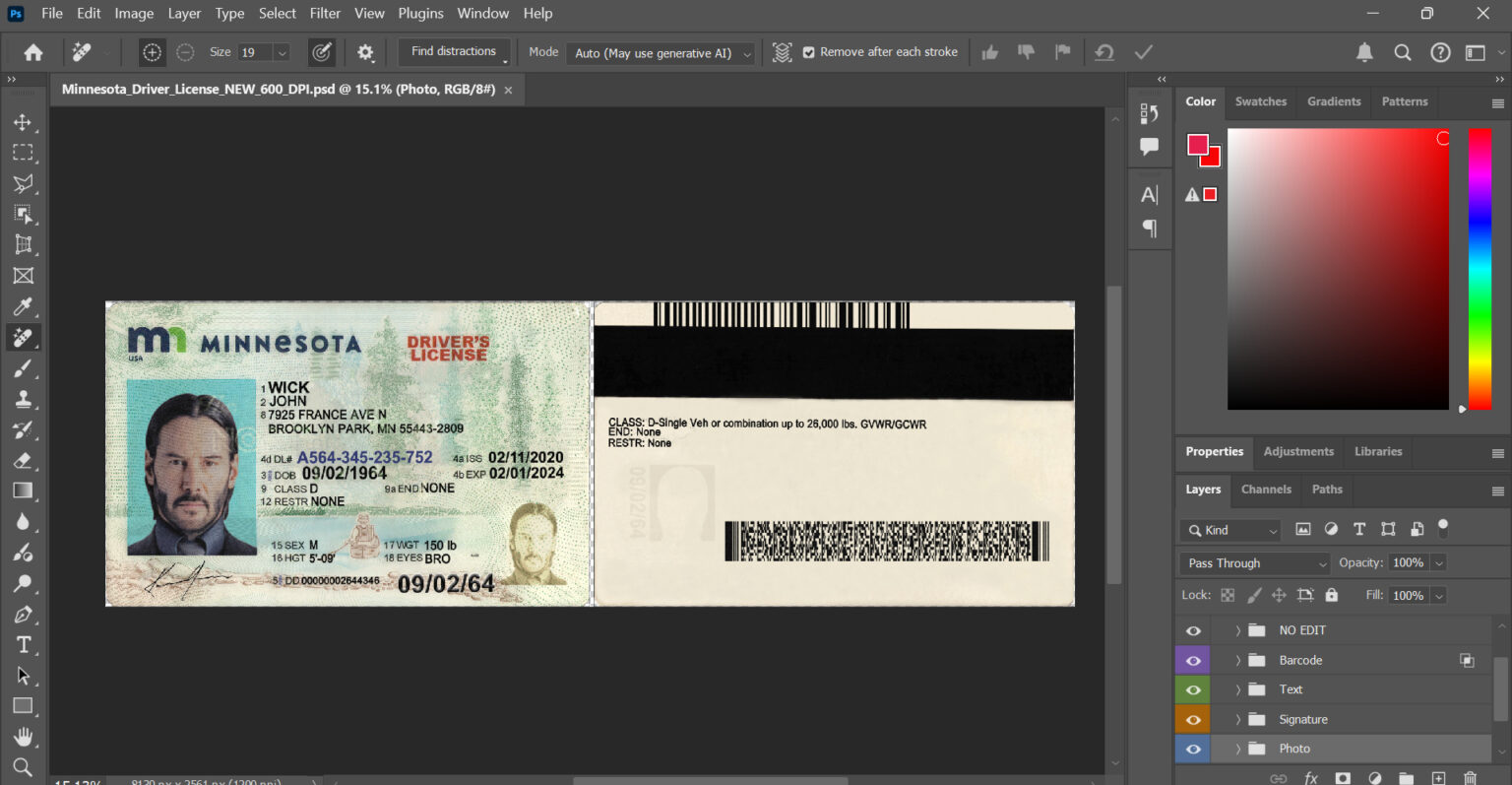Screen dimensions: 1512x785
Task: Delete layer with trash icon
Action: click(1471, 778)
